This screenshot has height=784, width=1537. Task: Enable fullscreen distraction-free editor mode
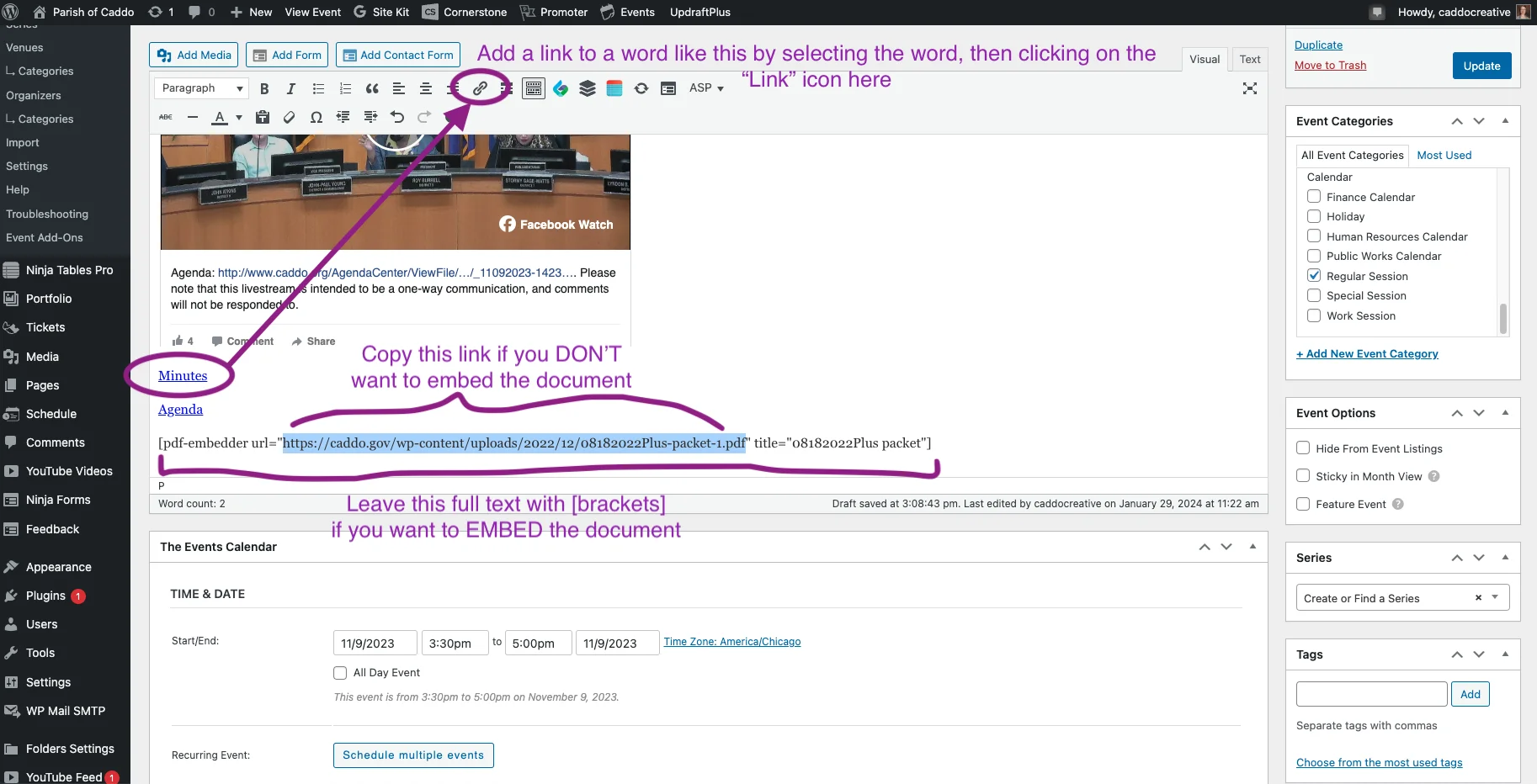[x=1249, y=88]
